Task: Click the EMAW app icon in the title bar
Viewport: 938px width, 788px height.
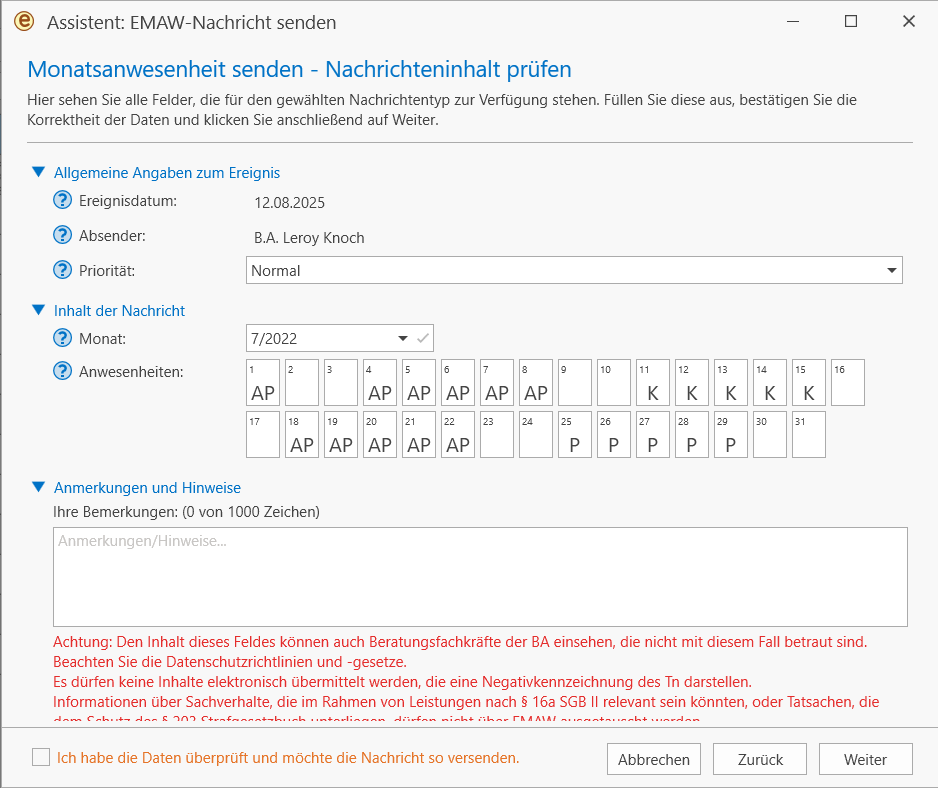Action: click(24, 22)
